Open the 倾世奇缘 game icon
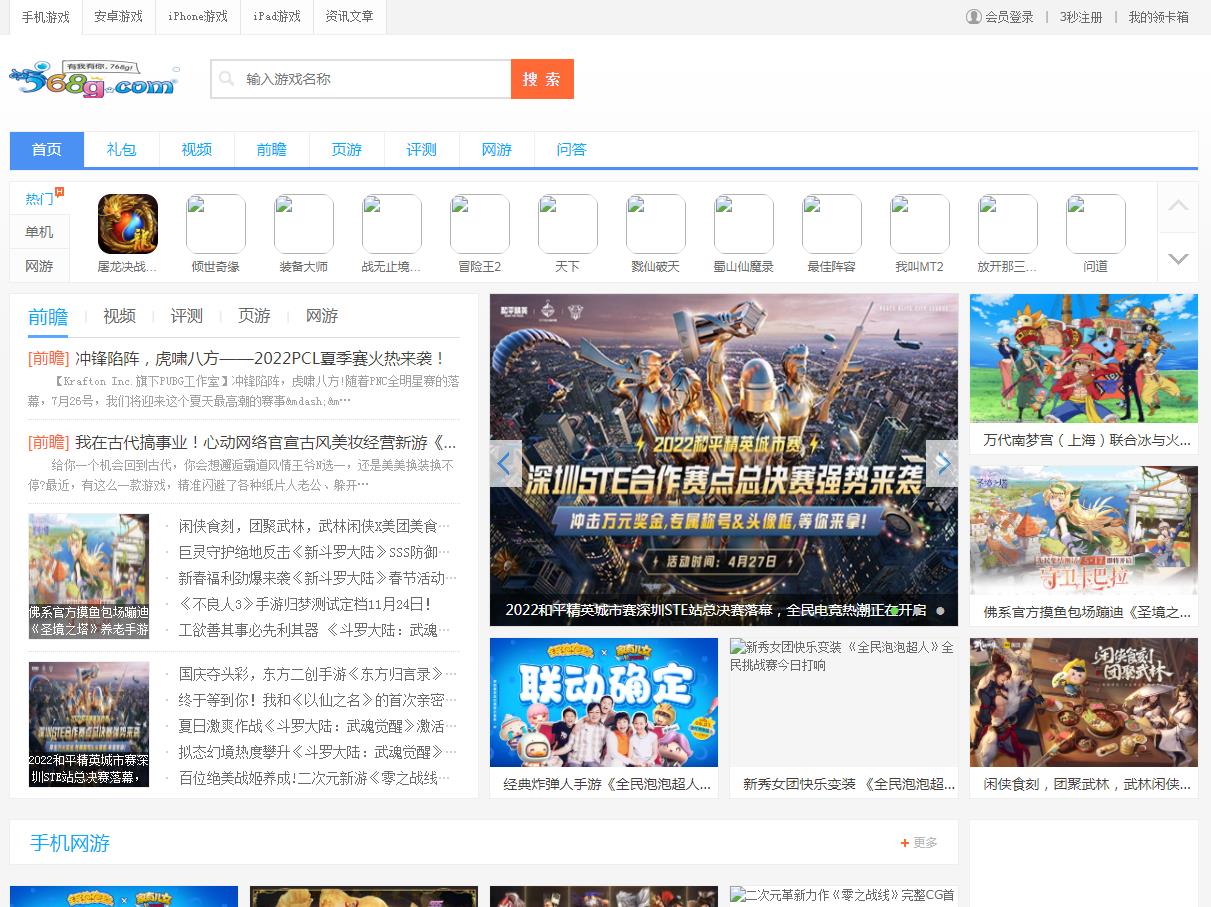The image size is (1211, 907). [x=216, y=224]
